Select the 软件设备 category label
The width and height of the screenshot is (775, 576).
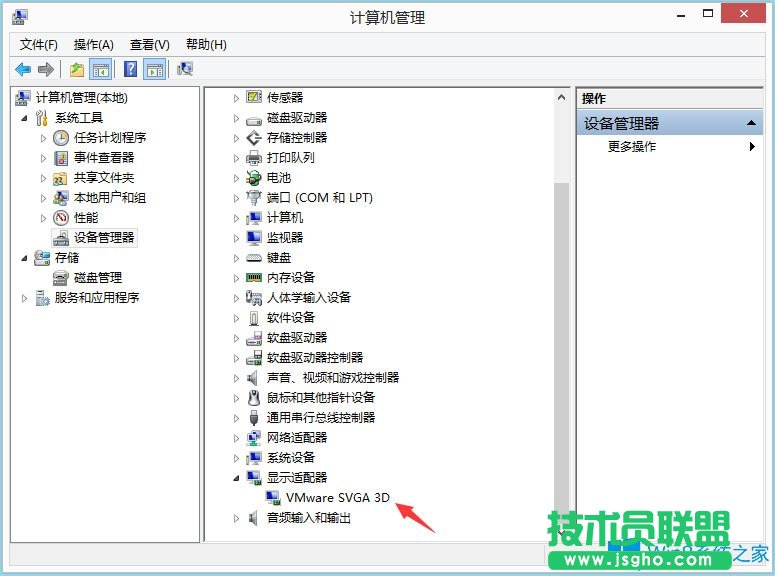pyautogui.click(x=291, y=318)
